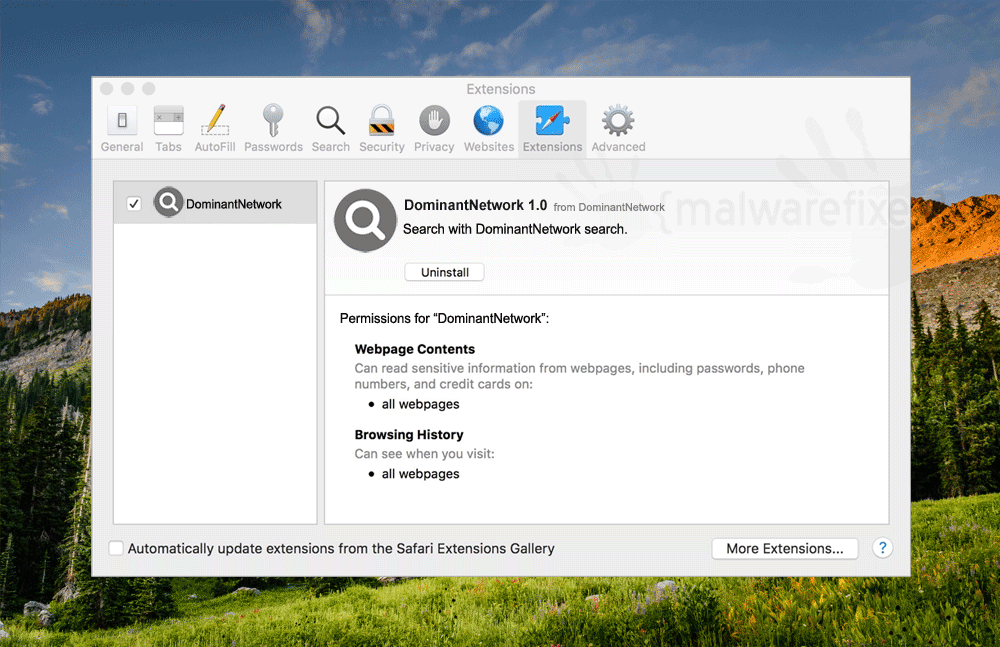
Task: Open More Extensions gallery
Action: 784,549
